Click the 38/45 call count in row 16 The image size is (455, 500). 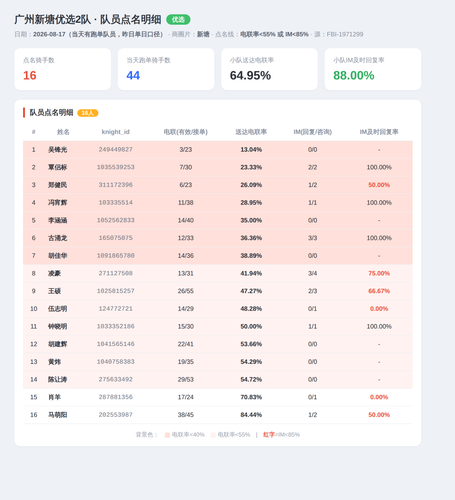(x=186, y=415)
